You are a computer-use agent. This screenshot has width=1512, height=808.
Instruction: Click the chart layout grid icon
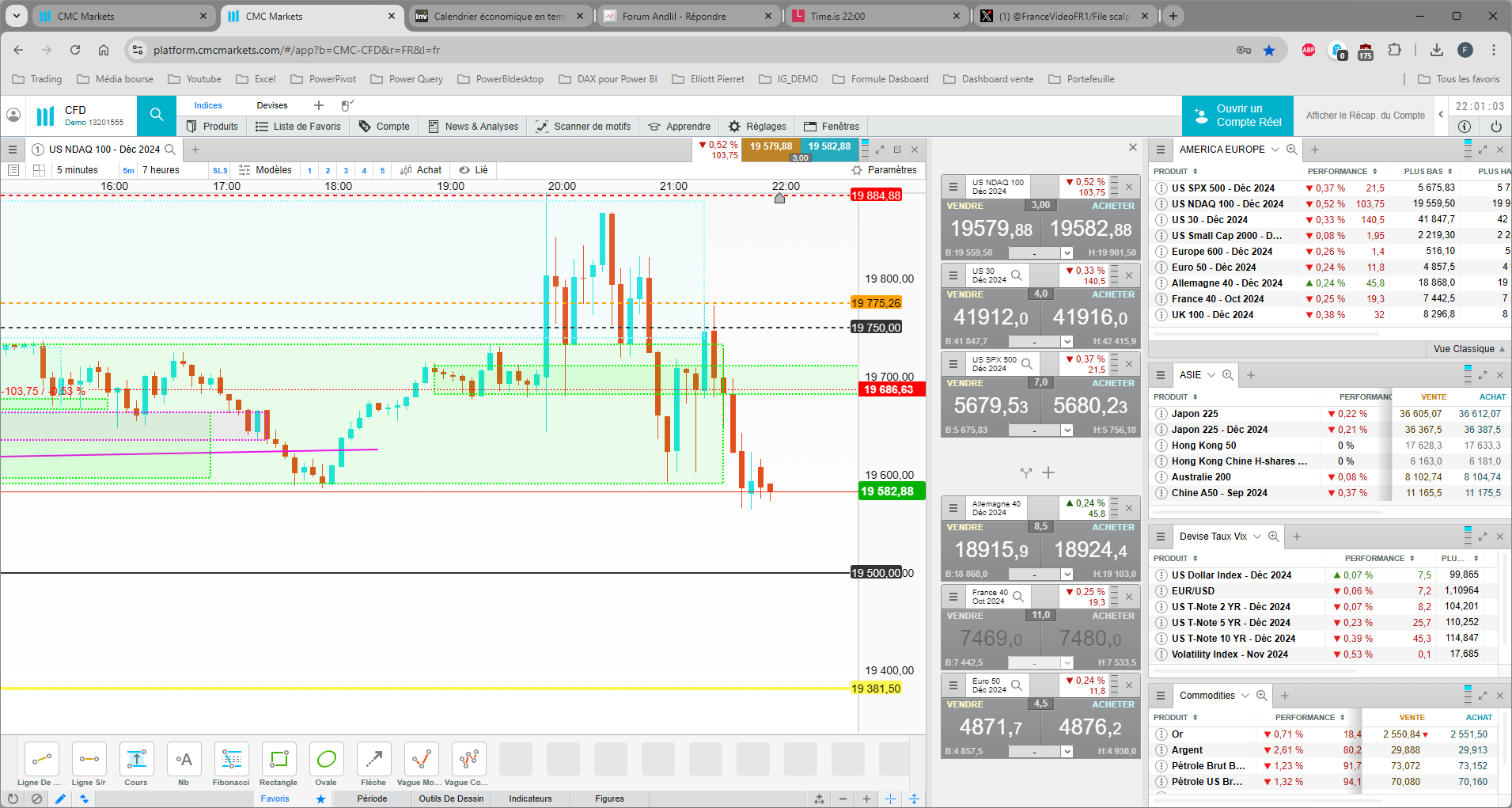point(39,170)
